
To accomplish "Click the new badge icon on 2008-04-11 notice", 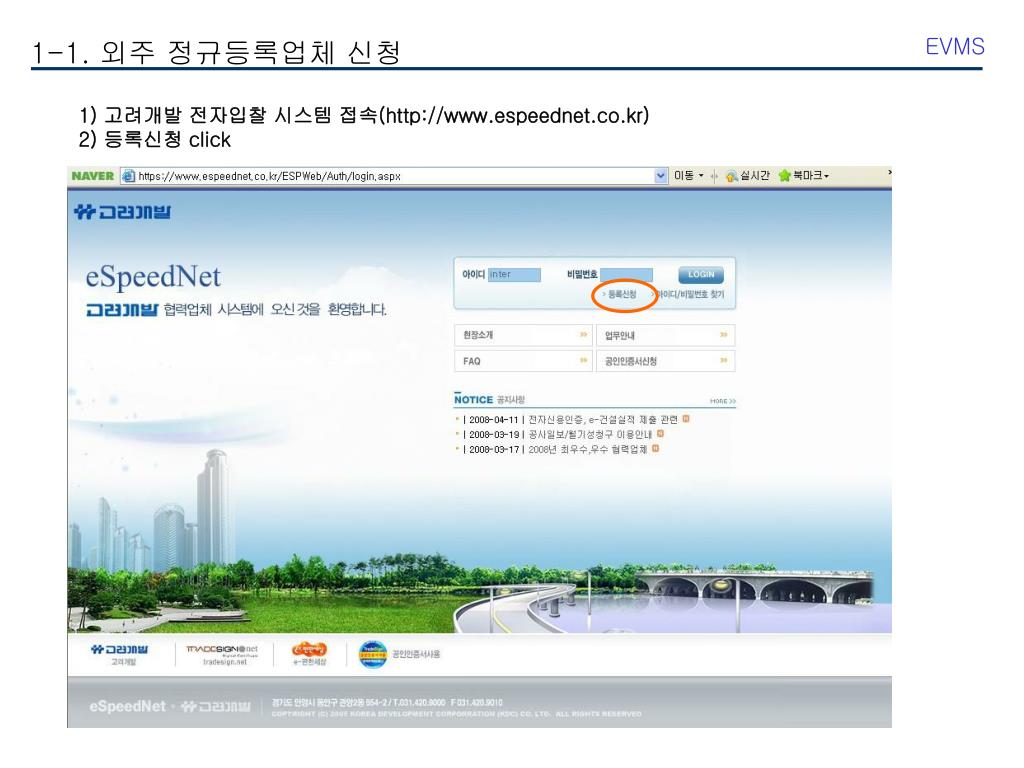I will (686, 419).
